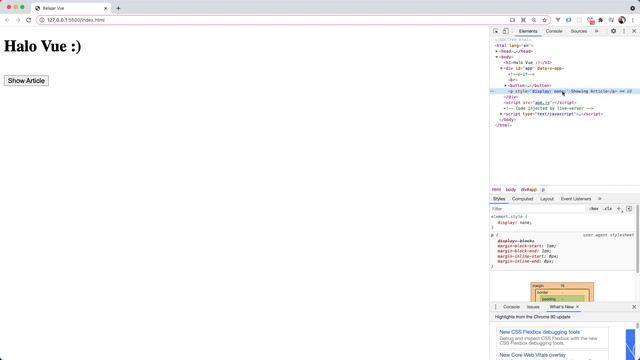Click the margin-inline-end property
The image size is (640, 360).
point(519,261)
